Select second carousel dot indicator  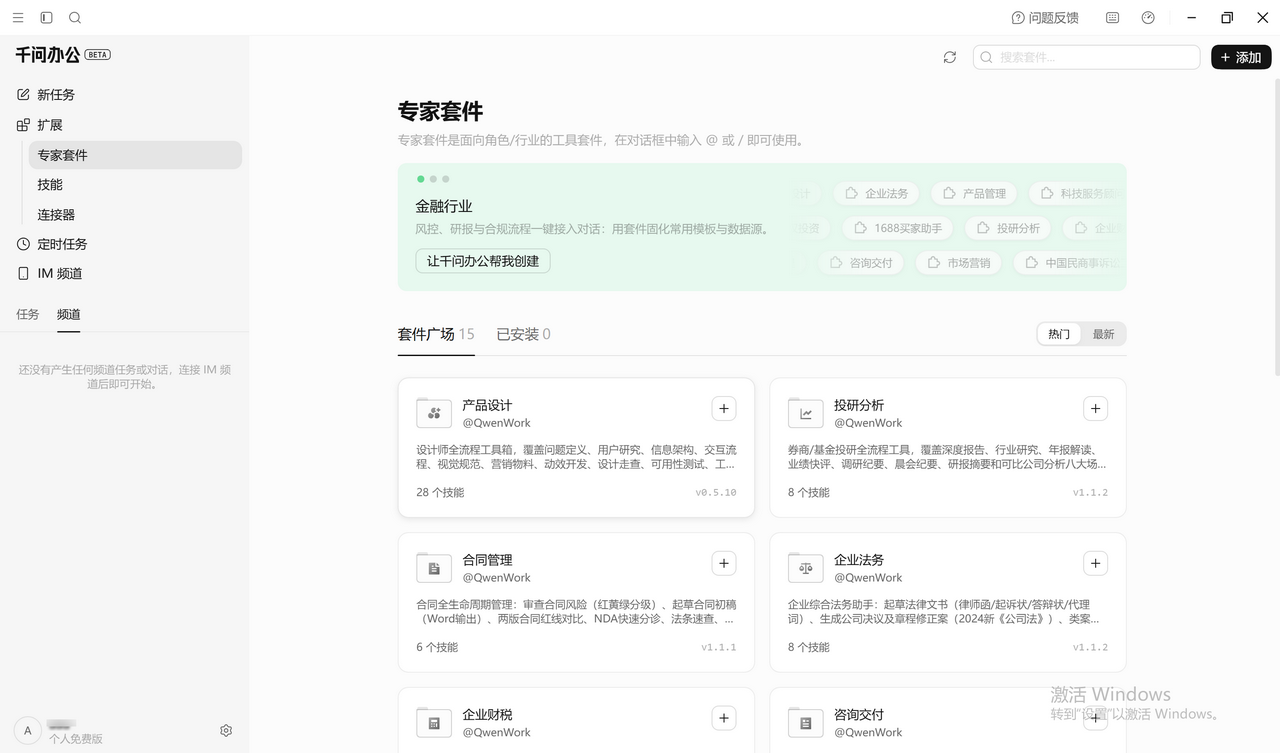coord(433,179)
